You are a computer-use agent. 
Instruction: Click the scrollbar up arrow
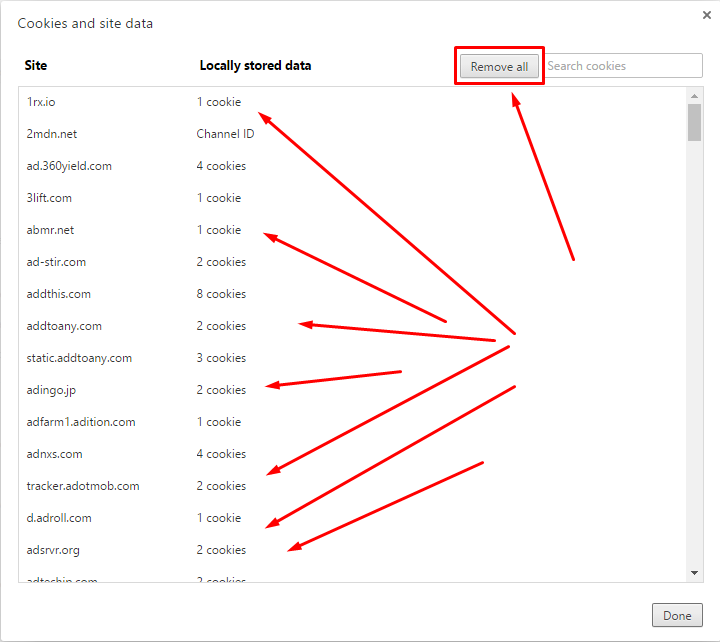695,96
